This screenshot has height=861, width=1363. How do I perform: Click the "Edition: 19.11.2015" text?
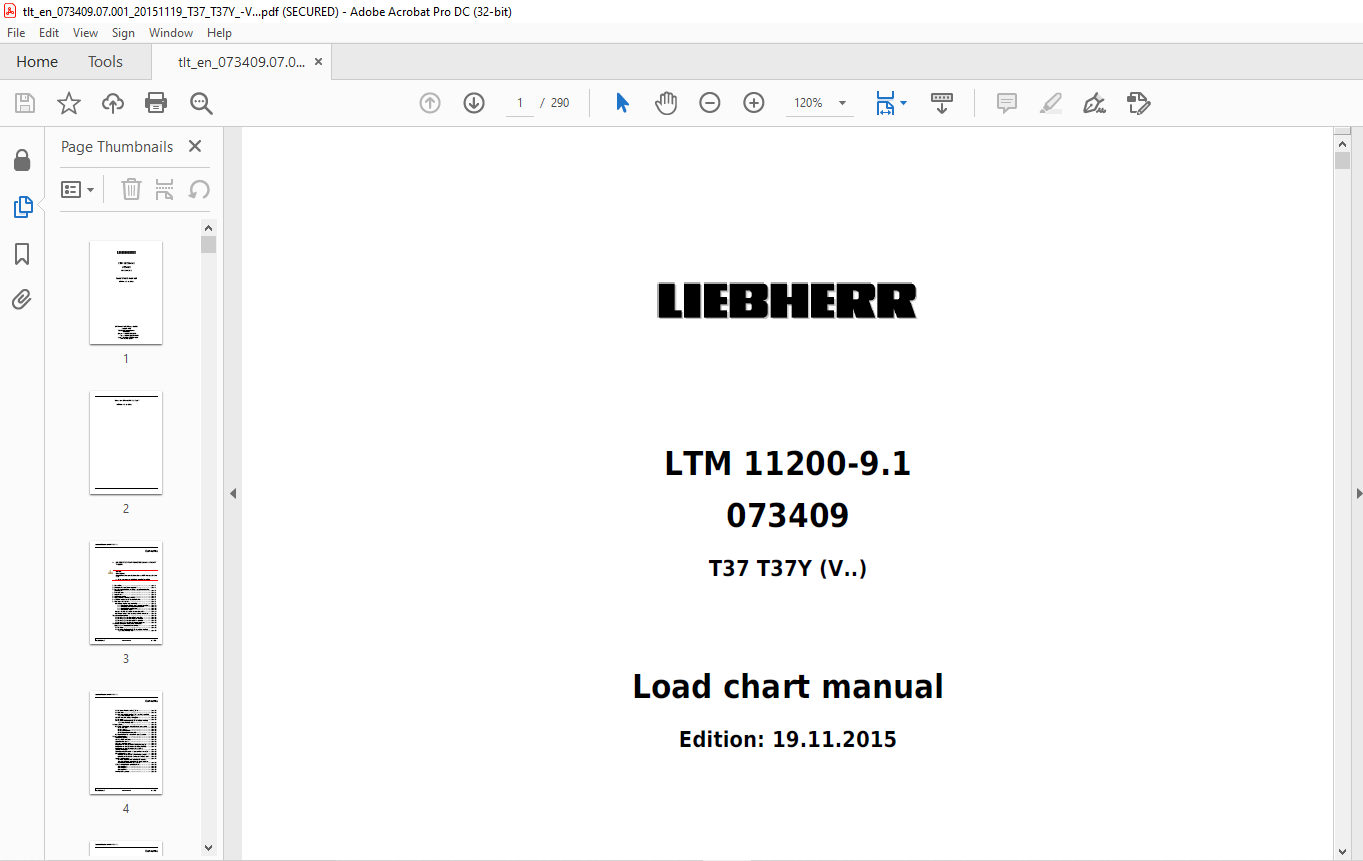(x=788, y=740)
